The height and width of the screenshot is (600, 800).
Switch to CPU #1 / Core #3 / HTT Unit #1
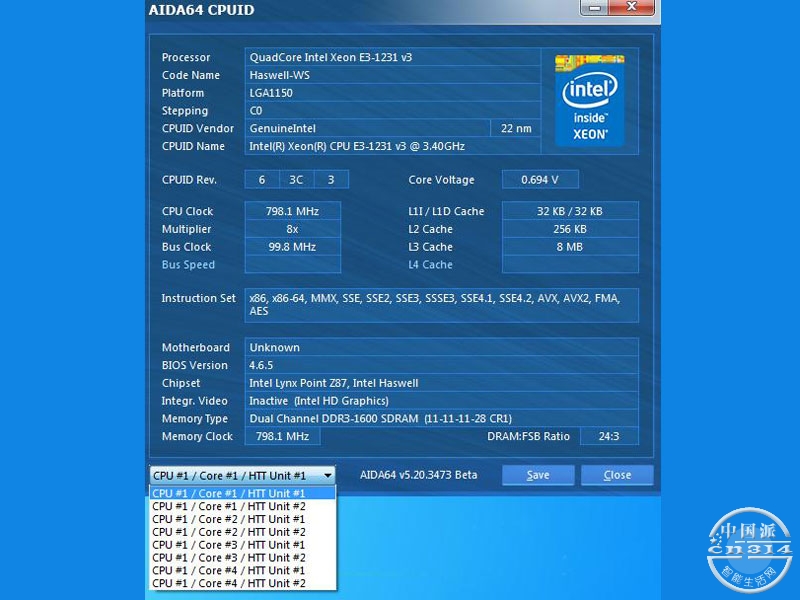(242, 545)
